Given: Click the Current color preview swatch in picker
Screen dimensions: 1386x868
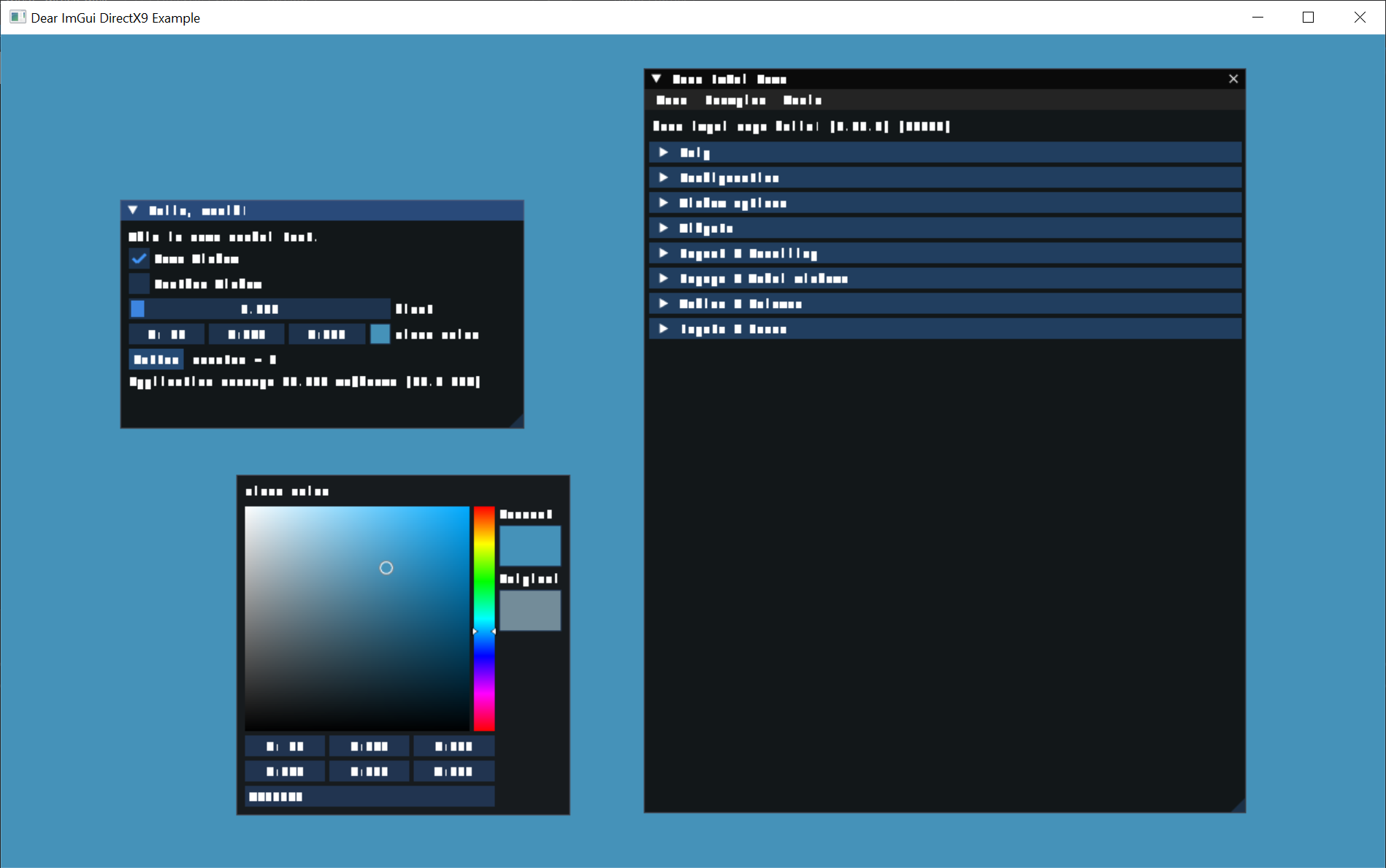Looking at the screenshot, I should [x=530, y=545].
